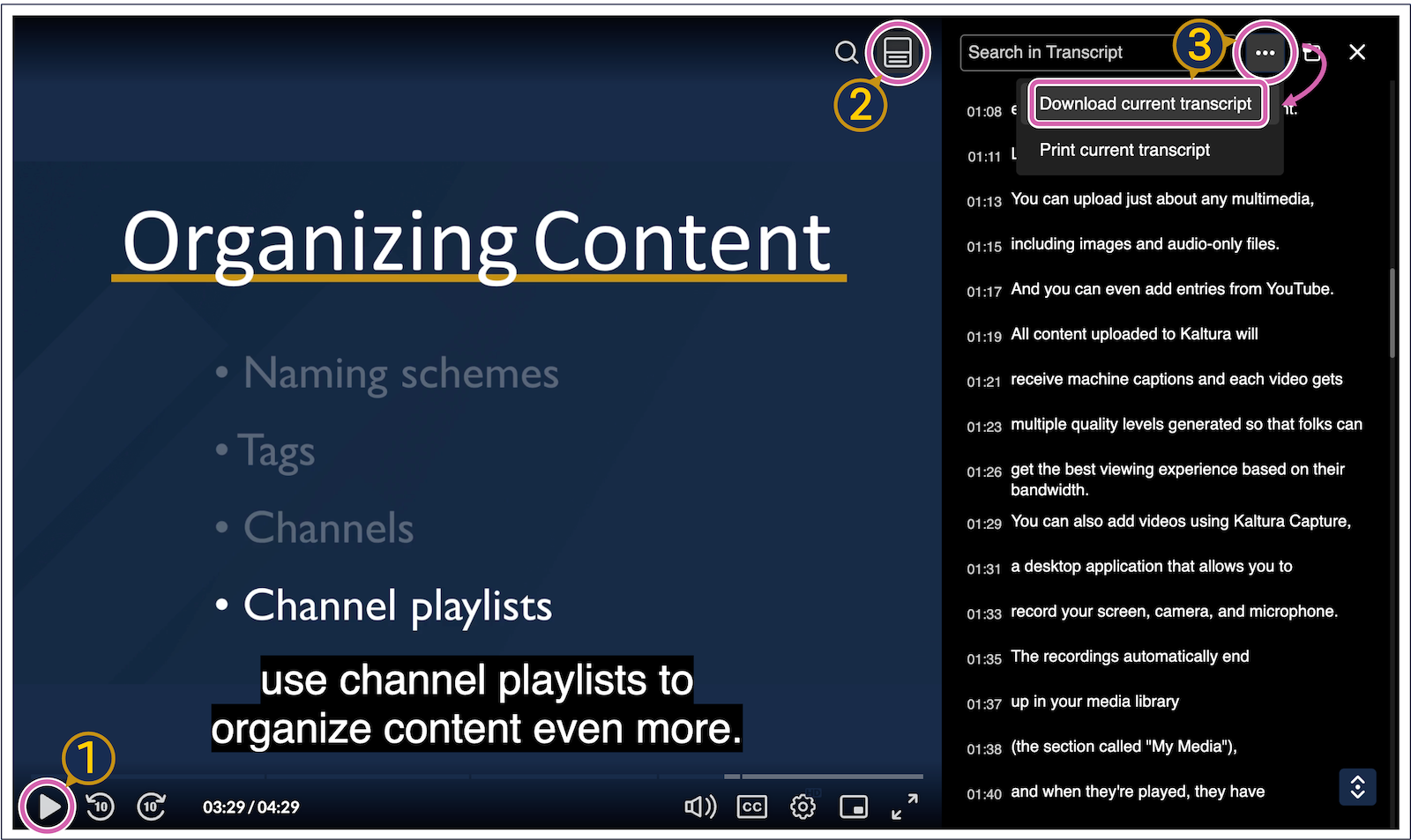Click the 03:29 / 04:29 time display
This screenshot has width=1411, height=840.
pyautogui.click(x=251, y=807)
